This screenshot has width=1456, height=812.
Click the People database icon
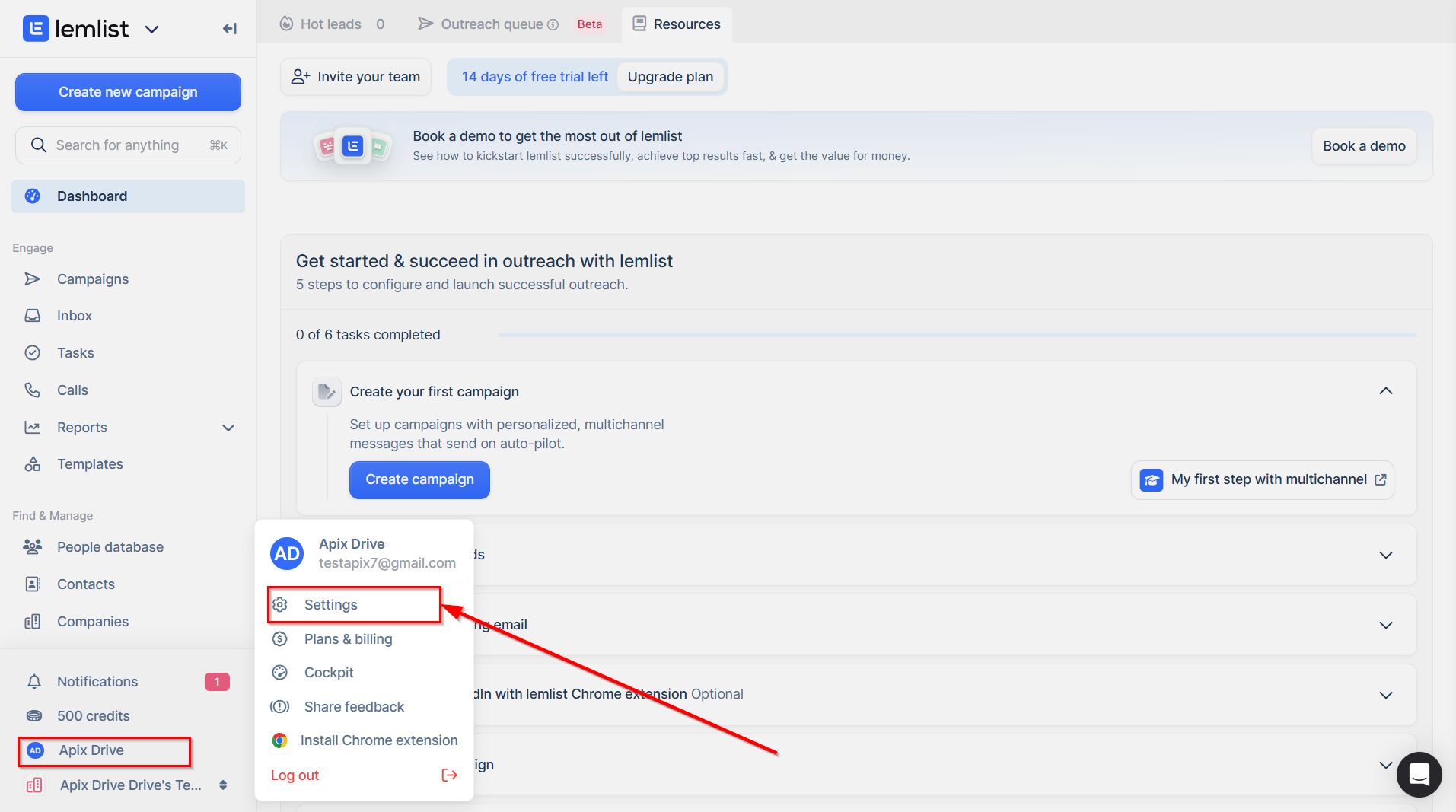tap(32, 547)
